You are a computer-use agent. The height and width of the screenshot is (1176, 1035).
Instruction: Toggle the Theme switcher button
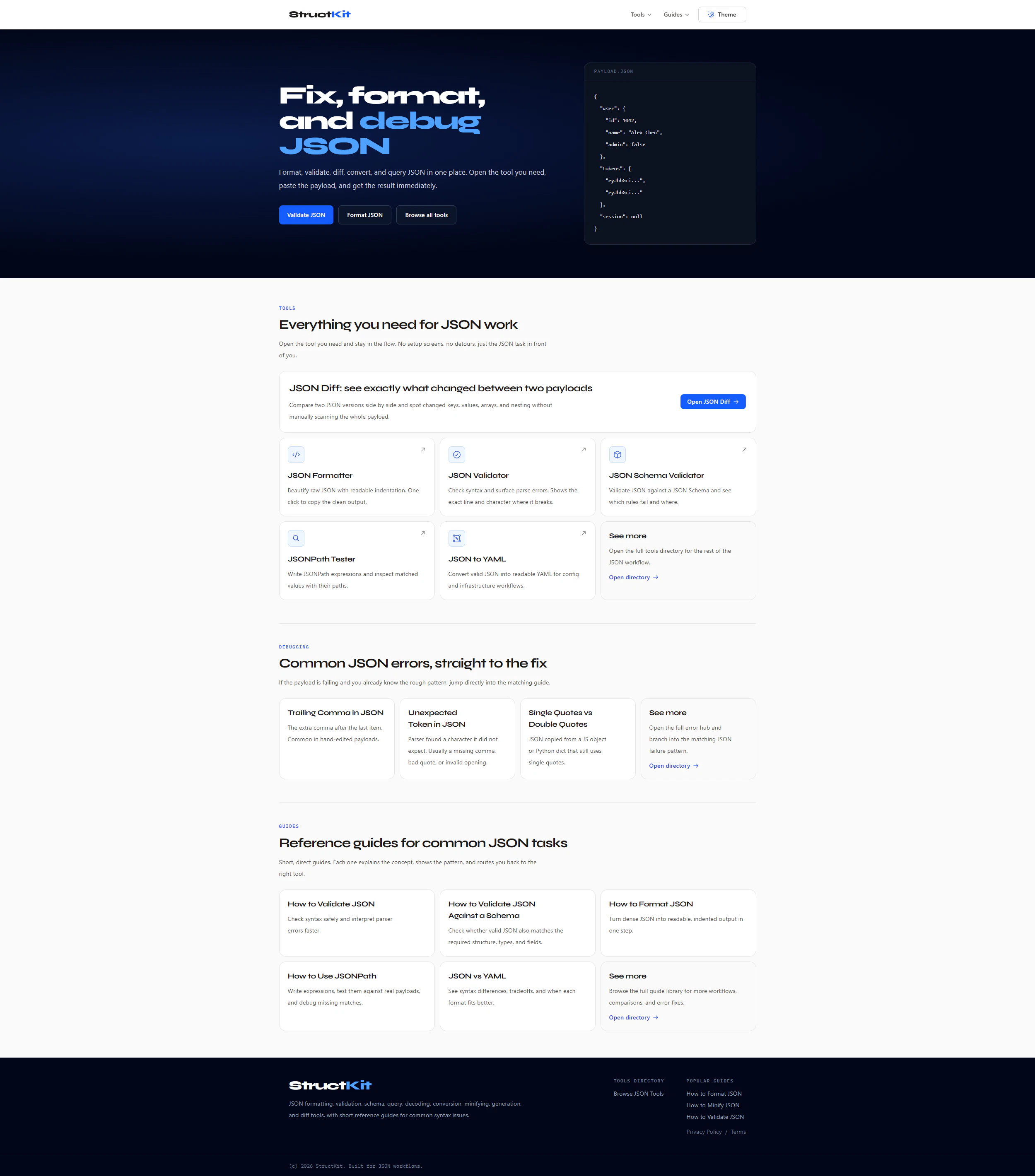pos(721,14)
